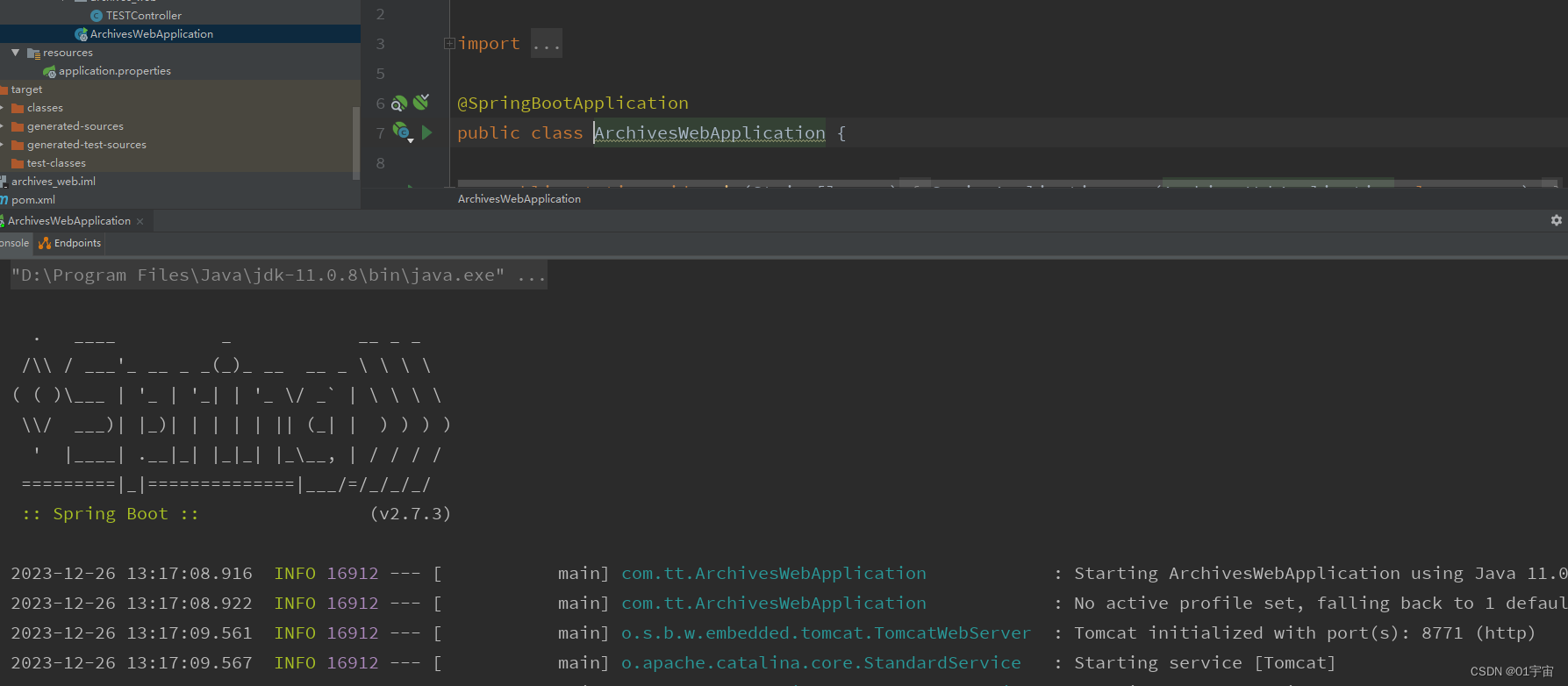1568x686 pixels.
Task: Click o.apache.catalina.core.StandardService logger name
Action: coord(821,663)
